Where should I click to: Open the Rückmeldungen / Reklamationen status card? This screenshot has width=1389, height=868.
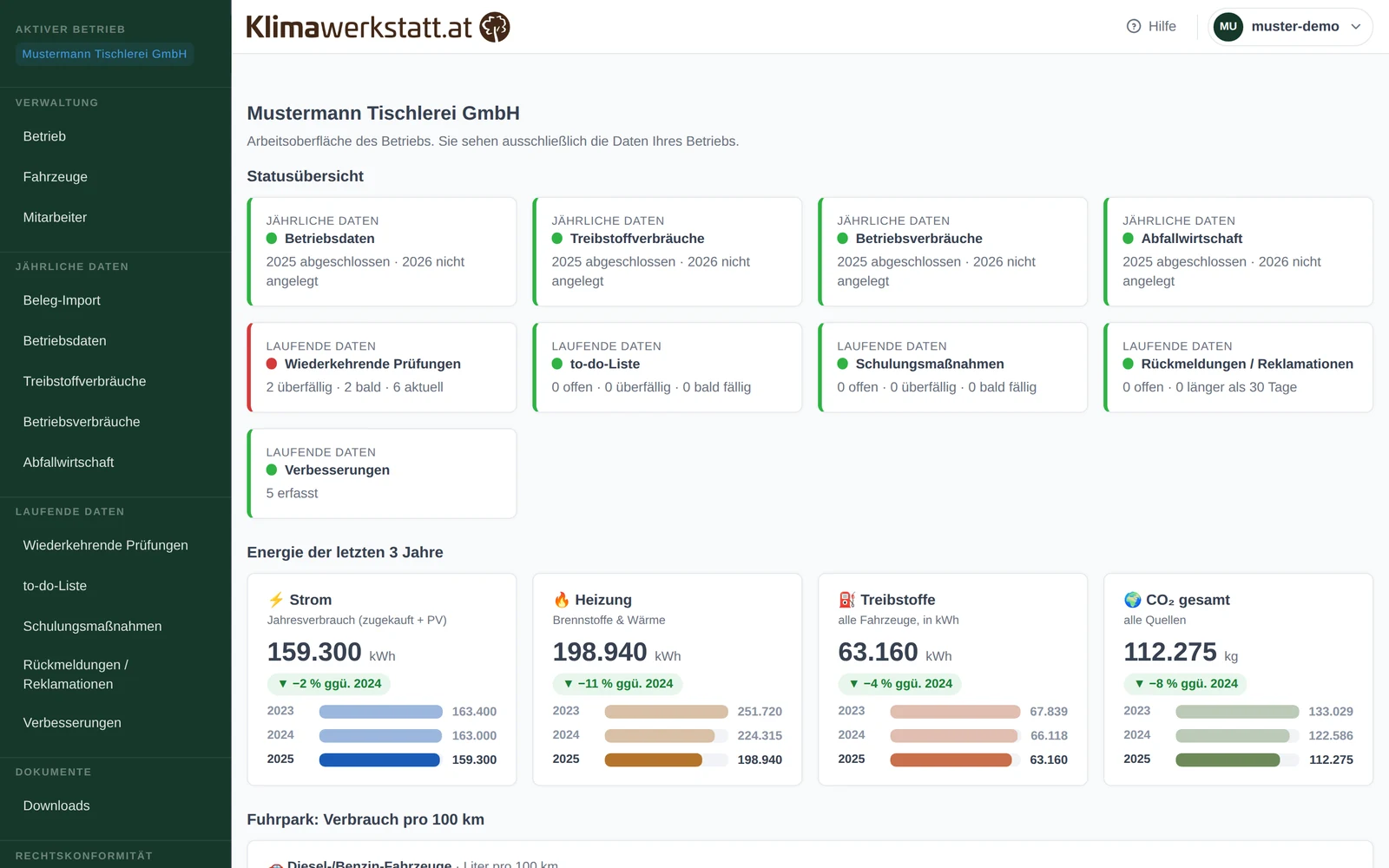[1238, 367]
